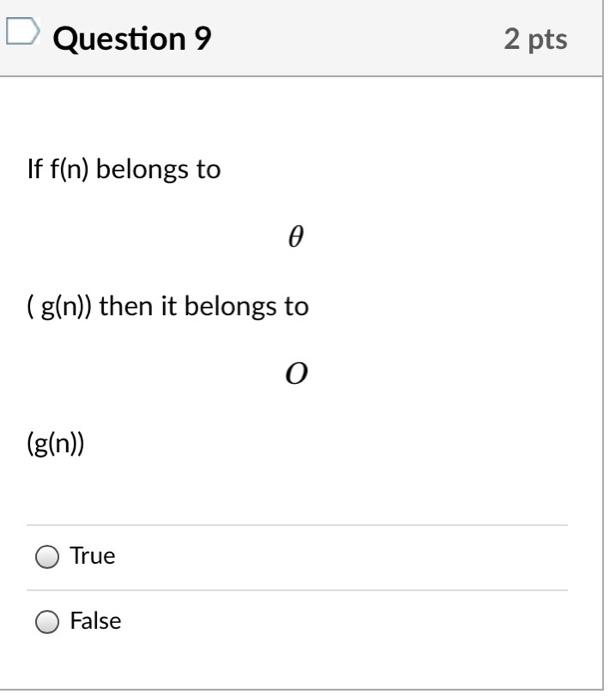
Task: Click the word "it" before "belongs to"
Action: 169,306
